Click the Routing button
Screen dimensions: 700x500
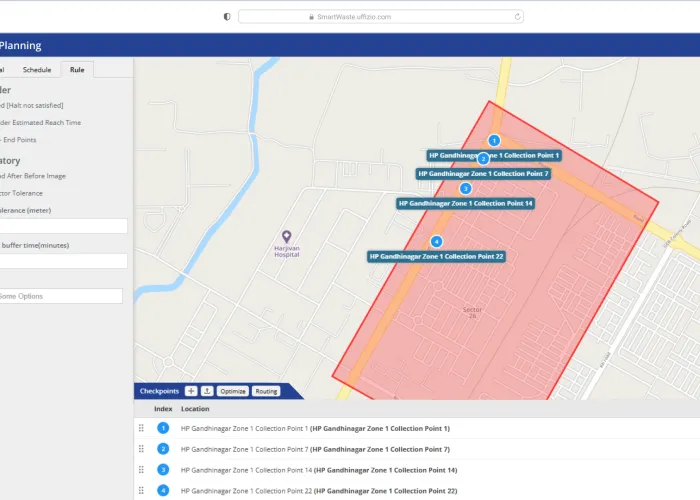266,391
